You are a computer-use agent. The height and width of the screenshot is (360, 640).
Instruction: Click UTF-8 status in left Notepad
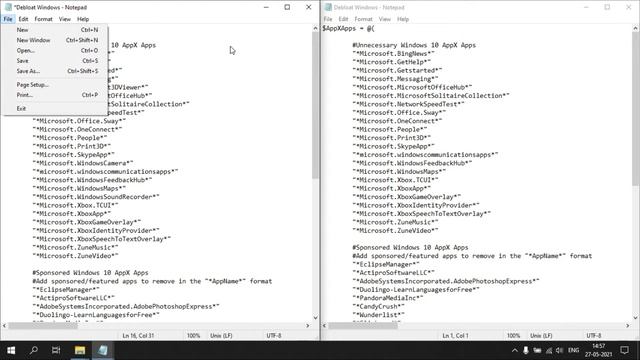[274, 336]
